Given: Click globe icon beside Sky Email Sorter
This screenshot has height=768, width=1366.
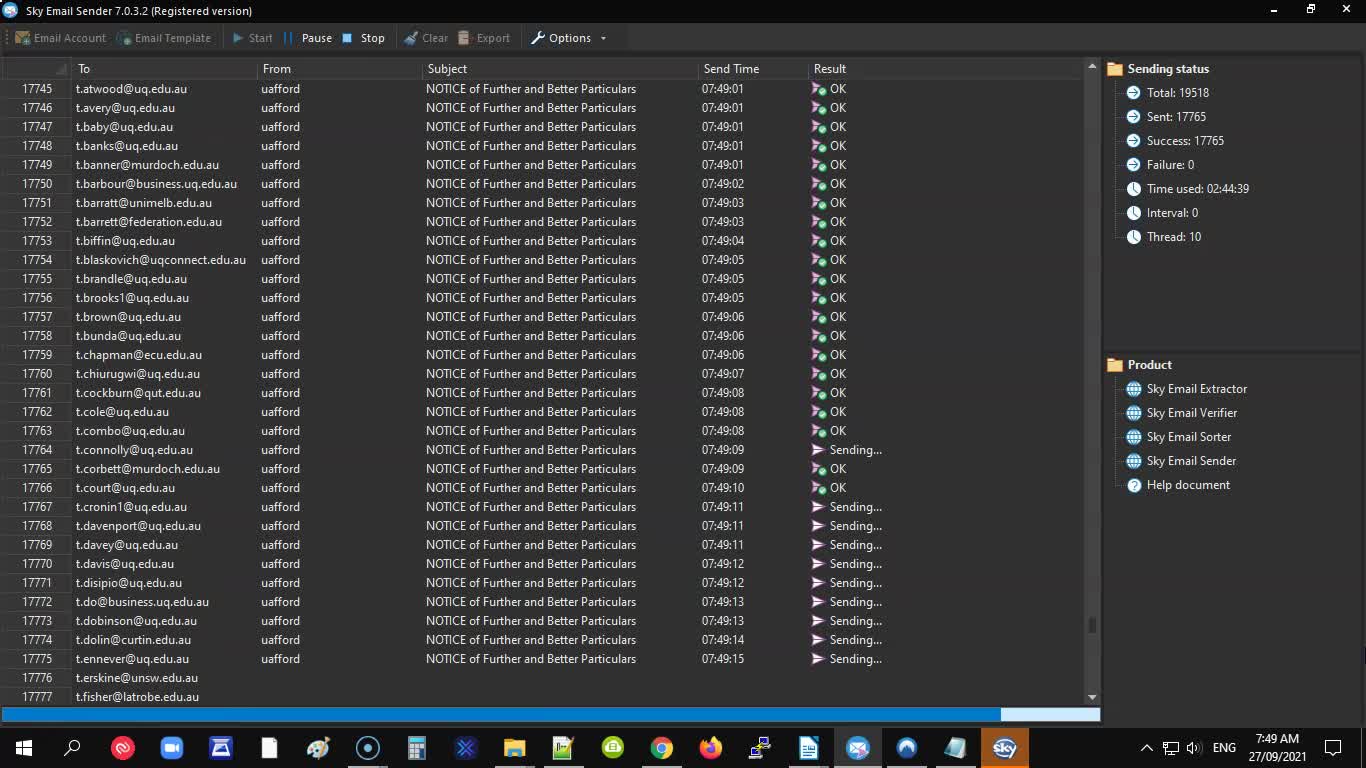Looking at the screenshot, I should [x=1134, y=437].
